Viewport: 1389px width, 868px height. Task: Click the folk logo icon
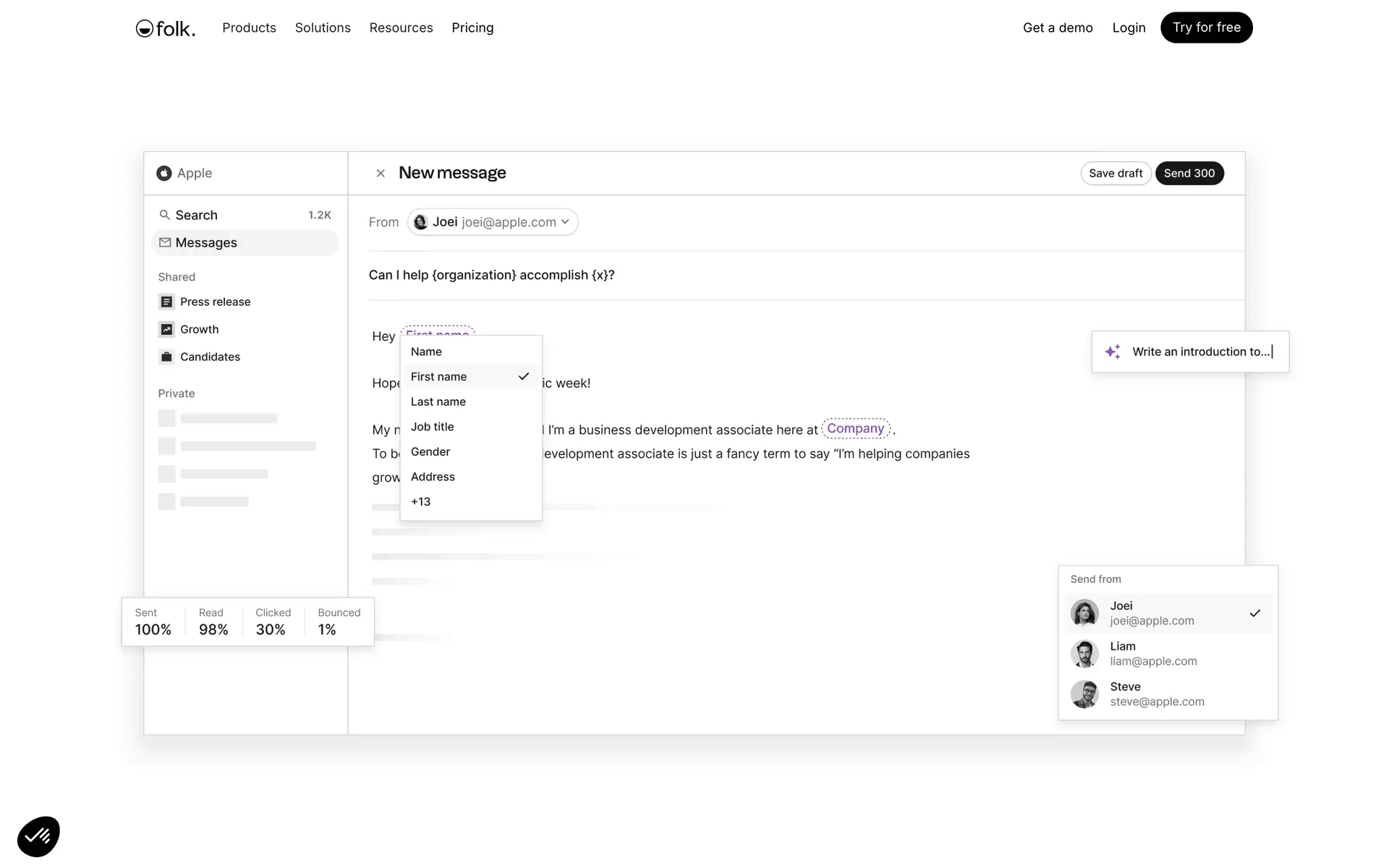click(144, 28)
